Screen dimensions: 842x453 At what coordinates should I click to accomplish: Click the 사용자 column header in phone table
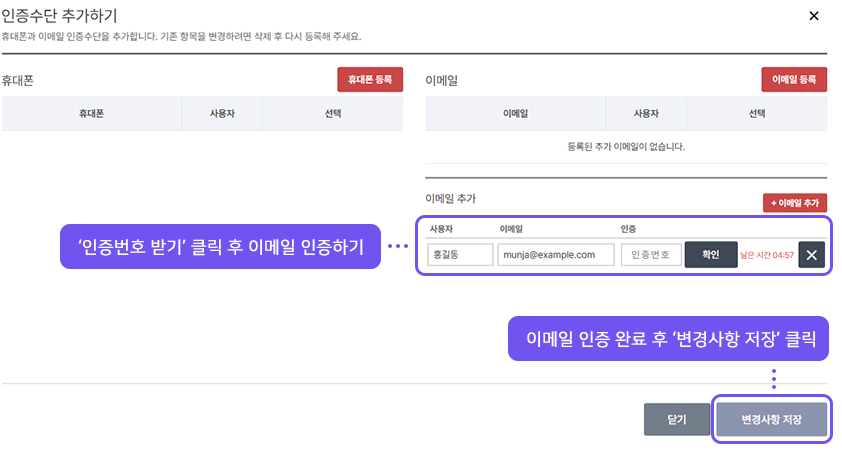(x=222, y=113)
